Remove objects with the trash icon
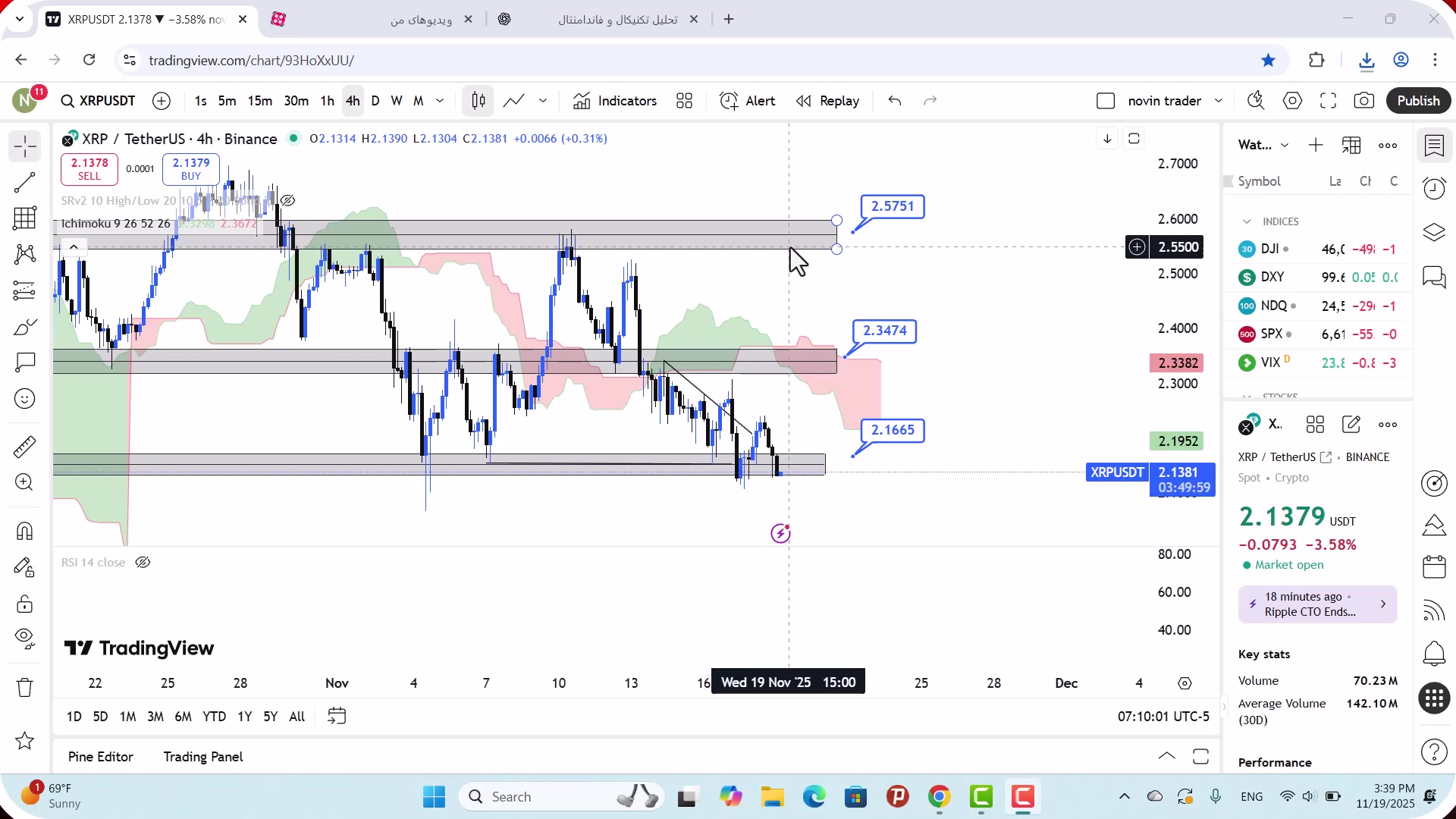Image resolution: width=1456 pixels, height=819 pixels. pos(24,688)
